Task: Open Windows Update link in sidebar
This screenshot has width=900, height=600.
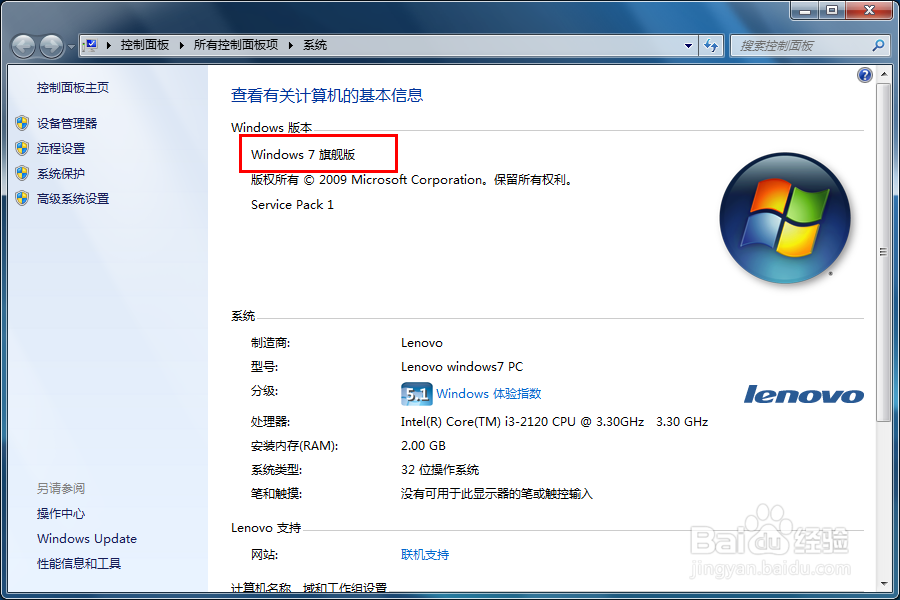Action: point(87,539)
